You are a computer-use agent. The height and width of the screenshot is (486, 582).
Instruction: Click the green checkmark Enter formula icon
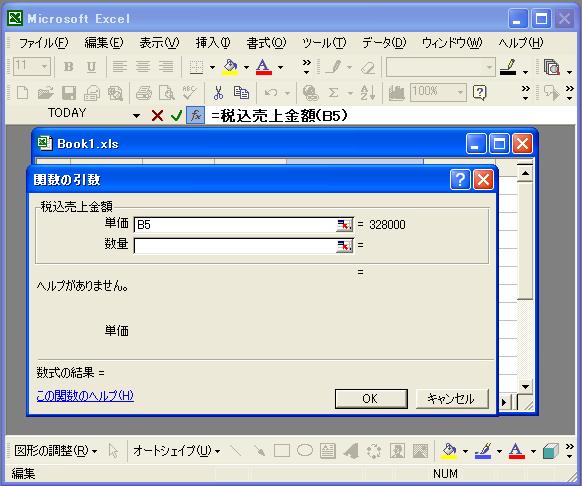pyautogui.click(x=176, y=116)
